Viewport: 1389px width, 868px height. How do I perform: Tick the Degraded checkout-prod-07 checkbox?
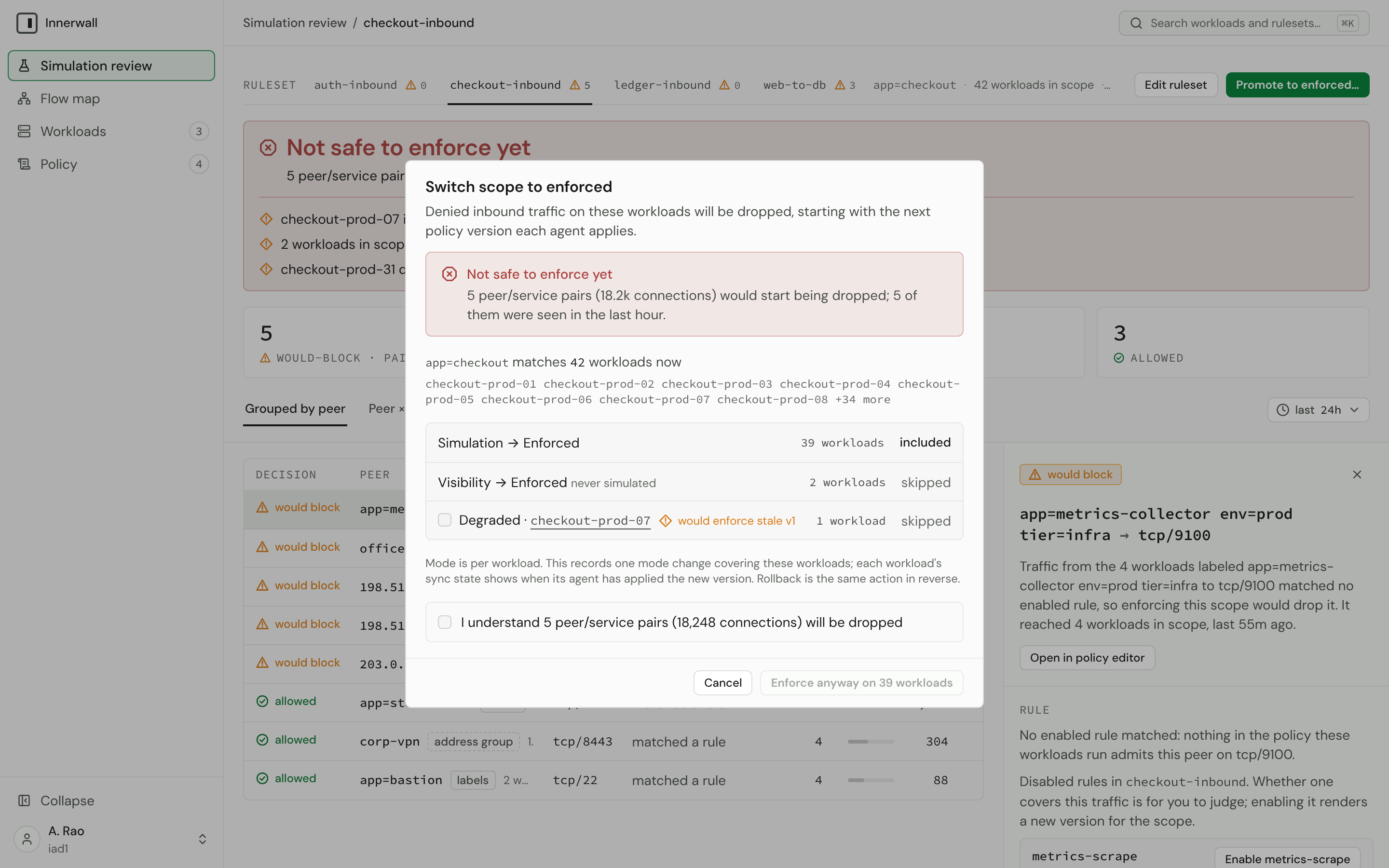point(444,520)
